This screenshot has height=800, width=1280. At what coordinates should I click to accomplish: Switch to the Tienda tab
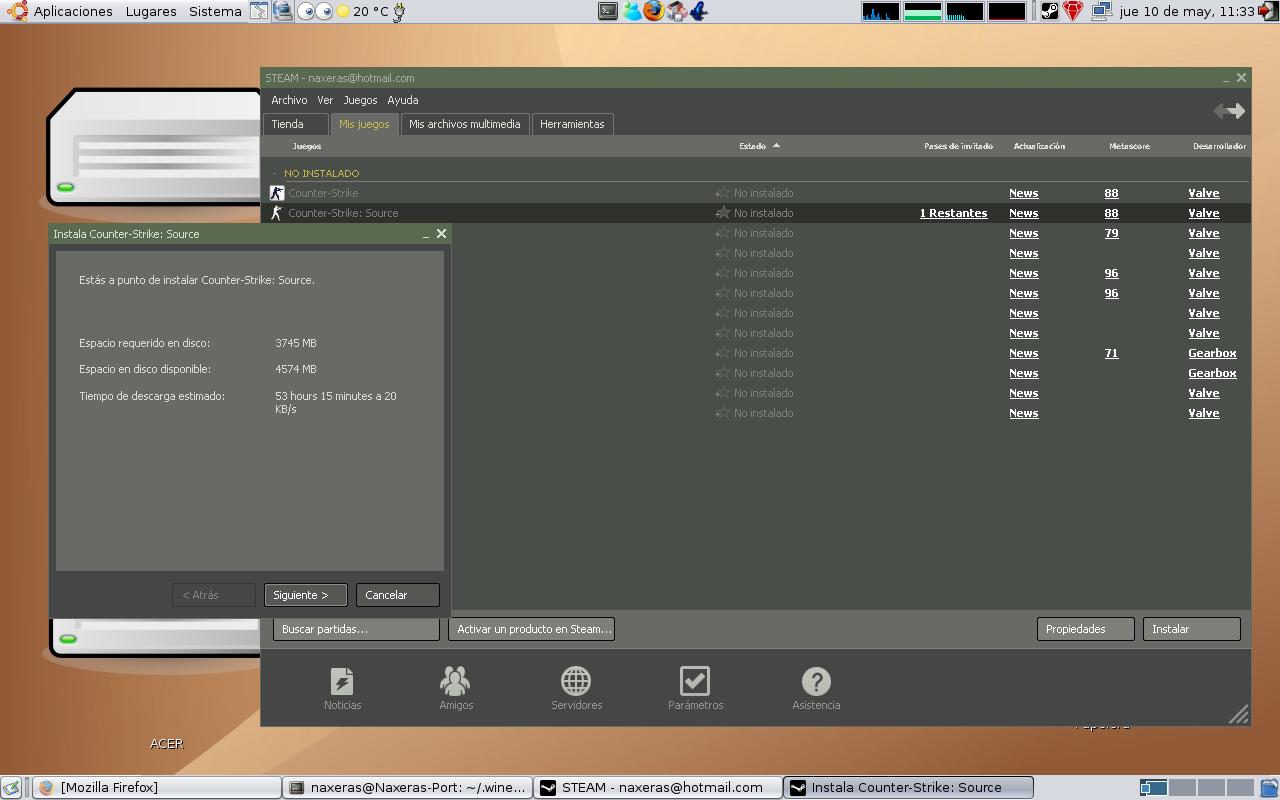(288, 124)
